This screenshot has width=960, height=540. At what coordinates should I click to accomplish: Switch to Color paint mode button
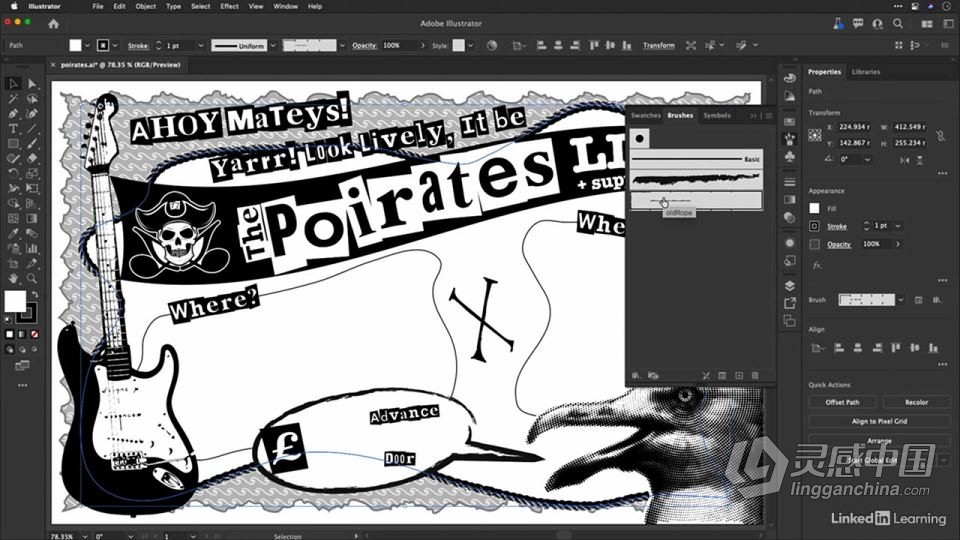pos(9,334)
